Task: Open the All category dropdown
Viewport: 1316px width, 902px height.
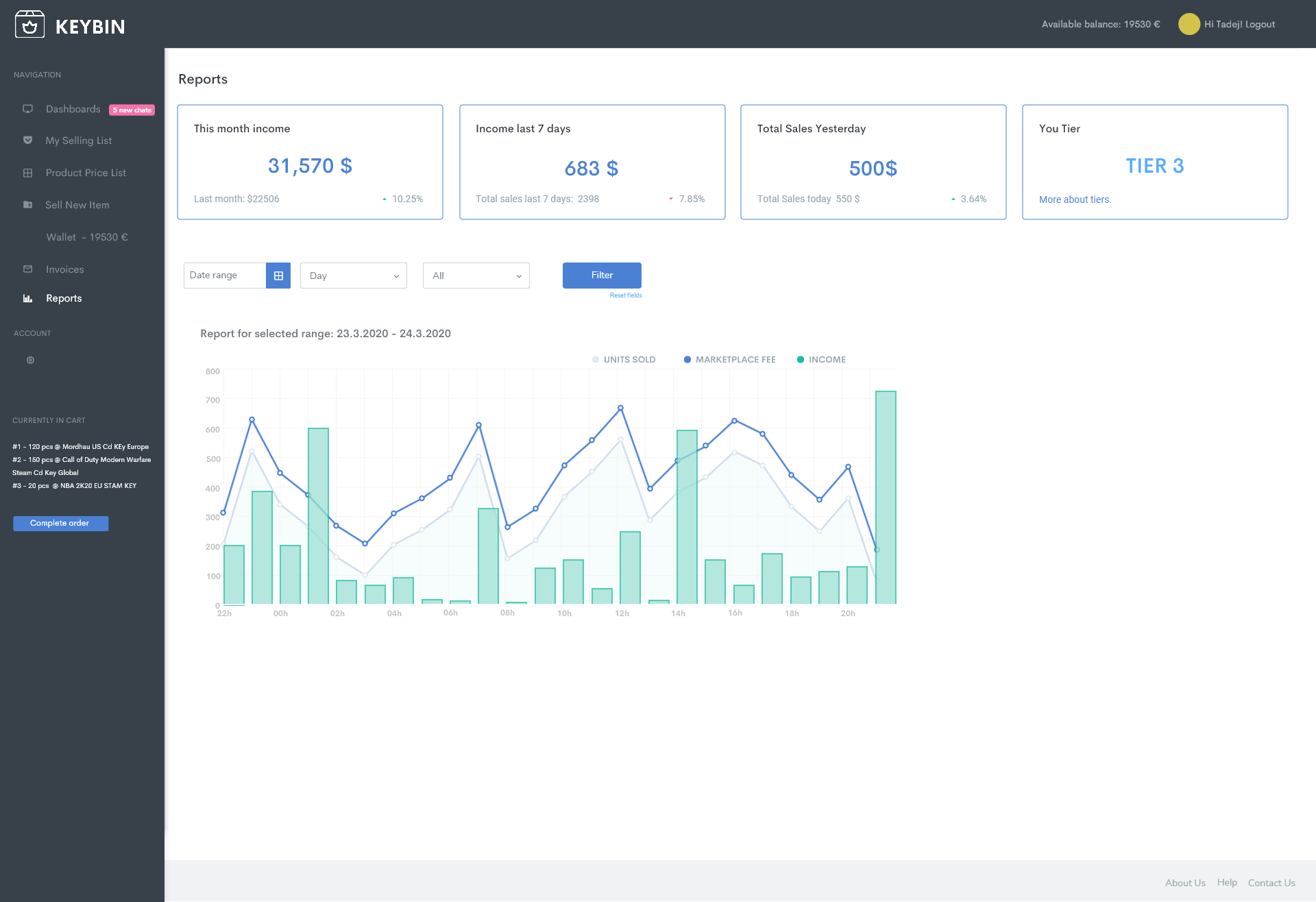Action: pyautogui.click(x=476, y=276)
